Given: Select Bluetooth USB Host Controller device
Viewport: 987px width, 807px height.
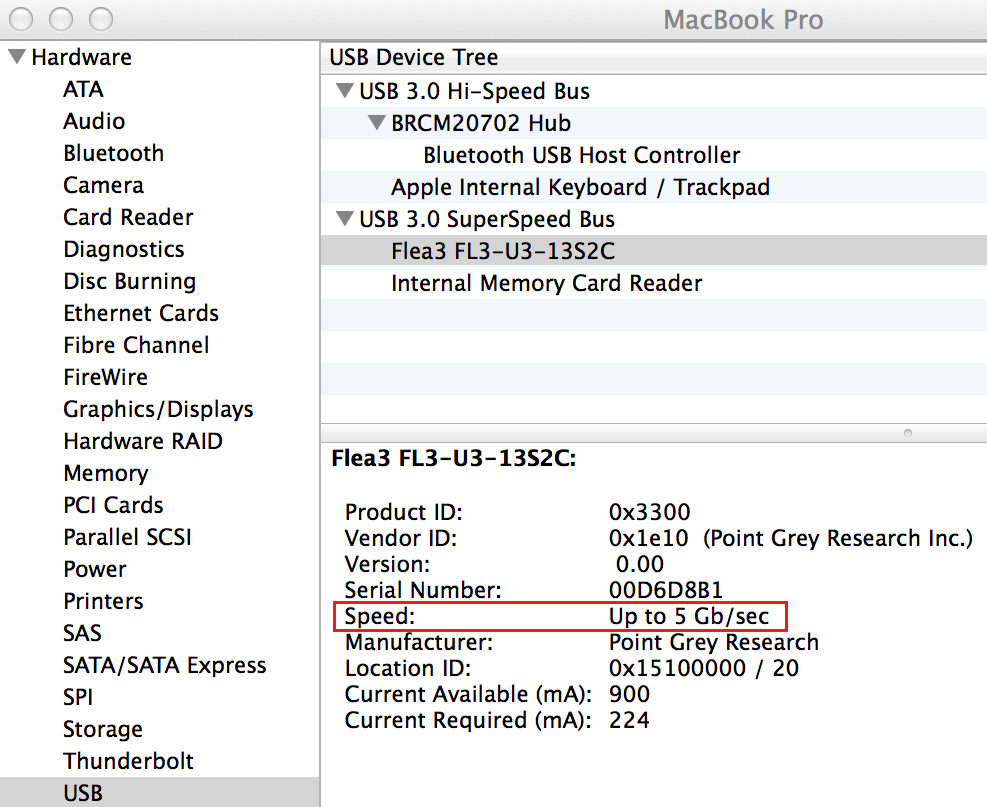Looking at the screenshot, I should 581,155.
